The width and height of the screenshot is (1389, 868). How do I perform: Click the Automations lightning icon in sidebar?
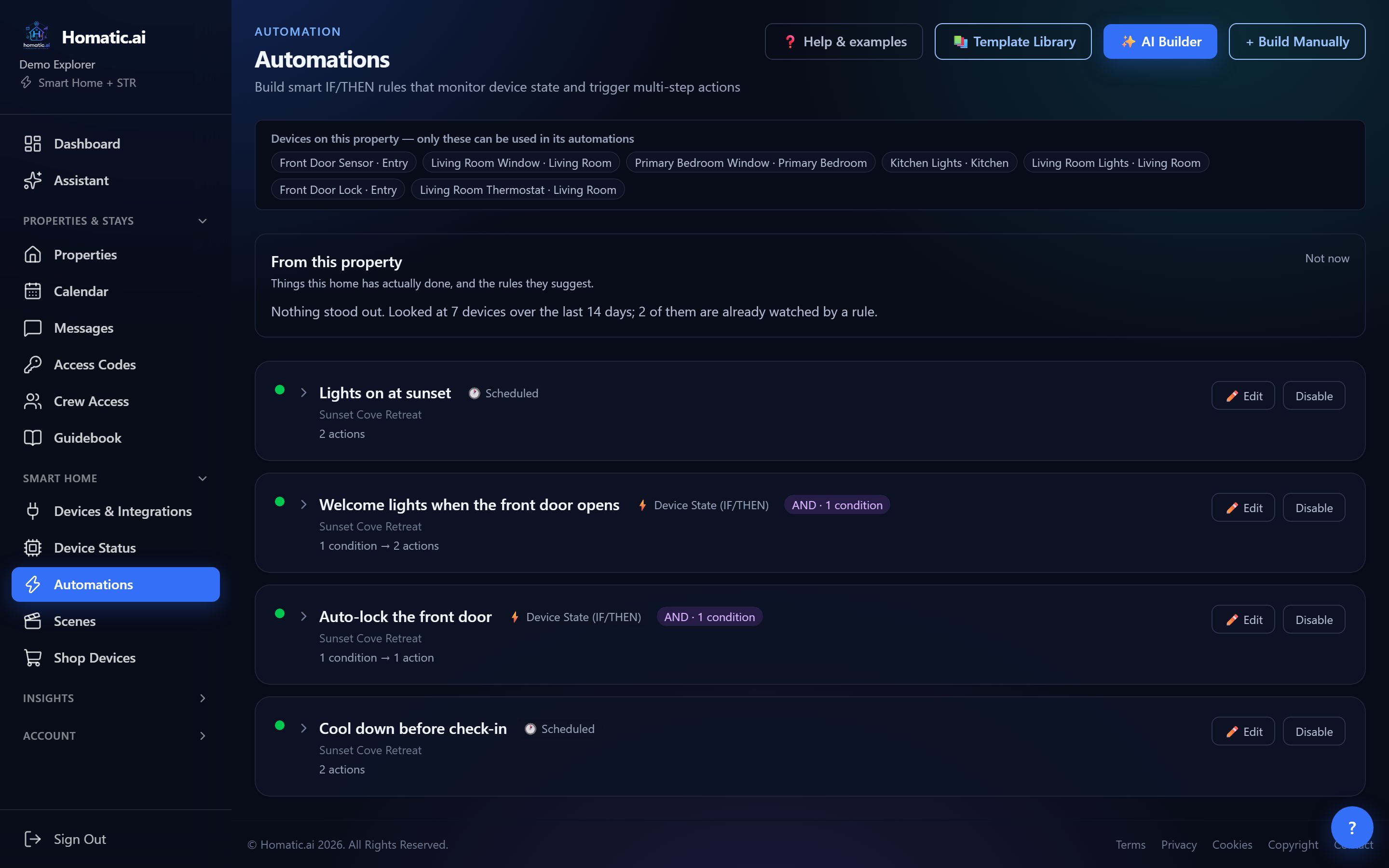pyautogui.click(x=33, y=584)
